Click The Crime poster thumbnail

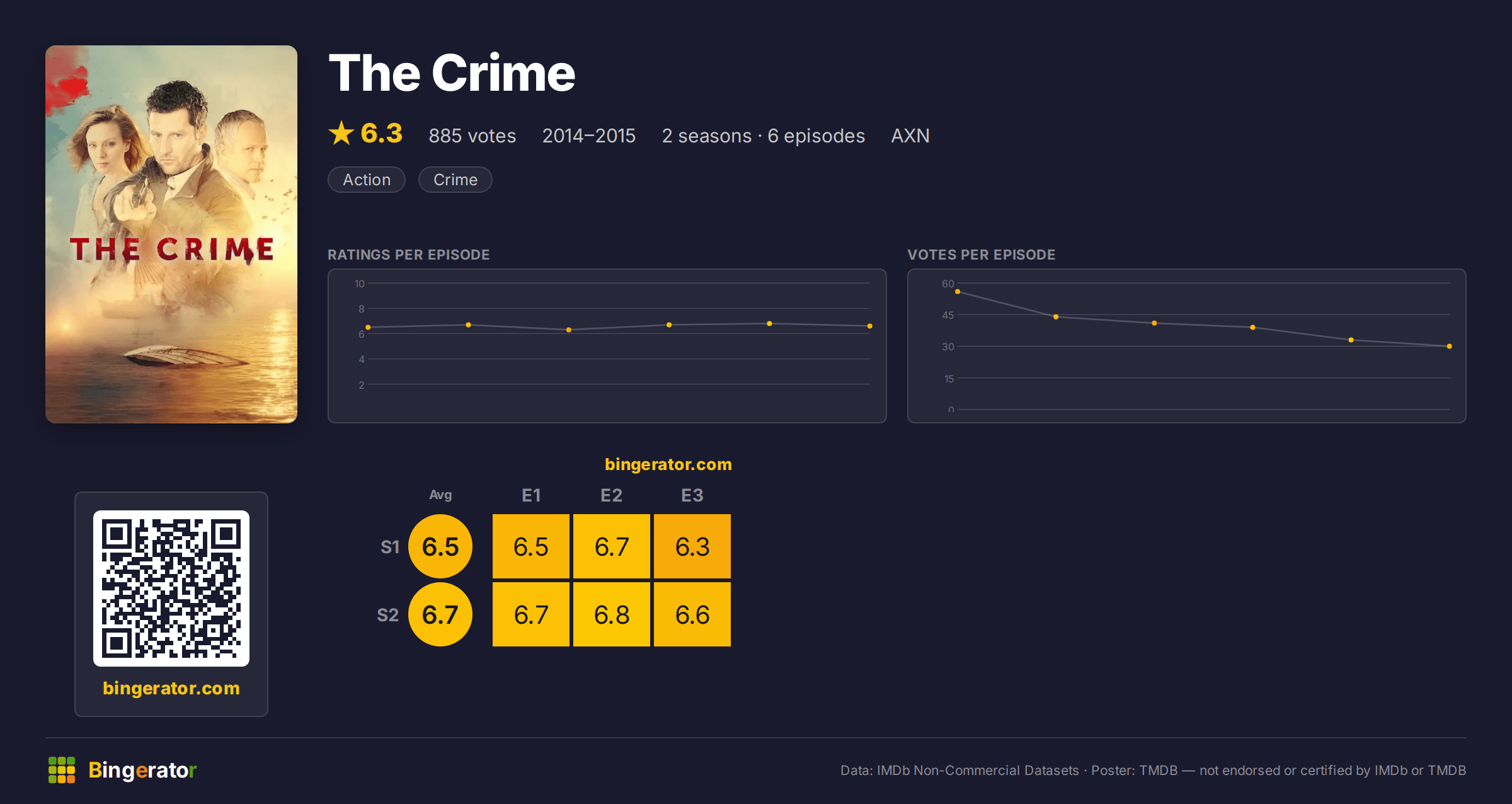(x=171, y=234)
